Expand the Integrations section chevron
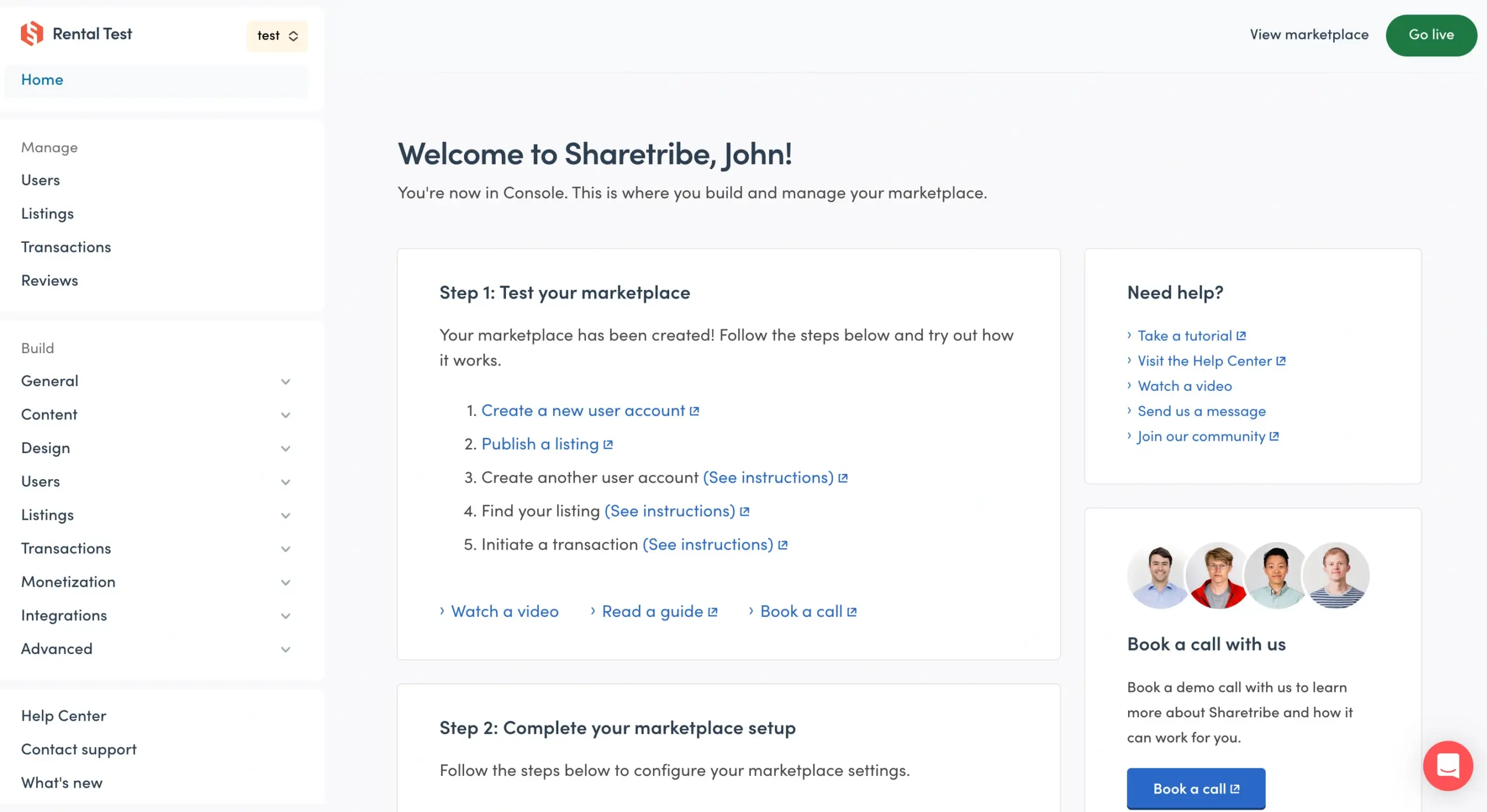Screen dimensions: 1487x812 (285, 616)
